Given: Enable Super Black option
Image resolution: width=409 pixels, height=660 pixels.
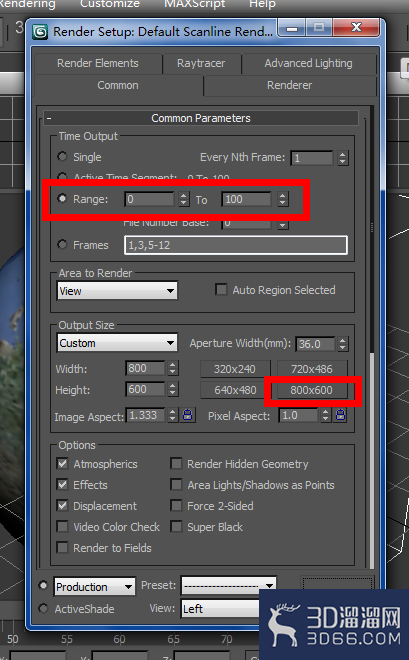Looking at the screenshot, I should pos(176,527).
